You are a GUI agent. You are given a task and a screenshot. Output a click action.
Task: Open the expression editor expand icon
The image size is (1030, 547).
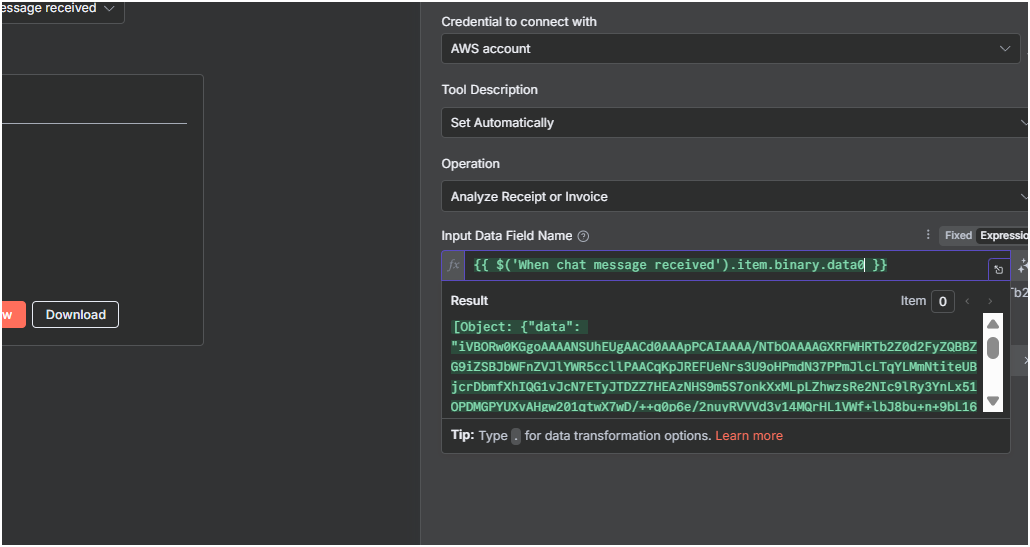click(x=997, y=269)
